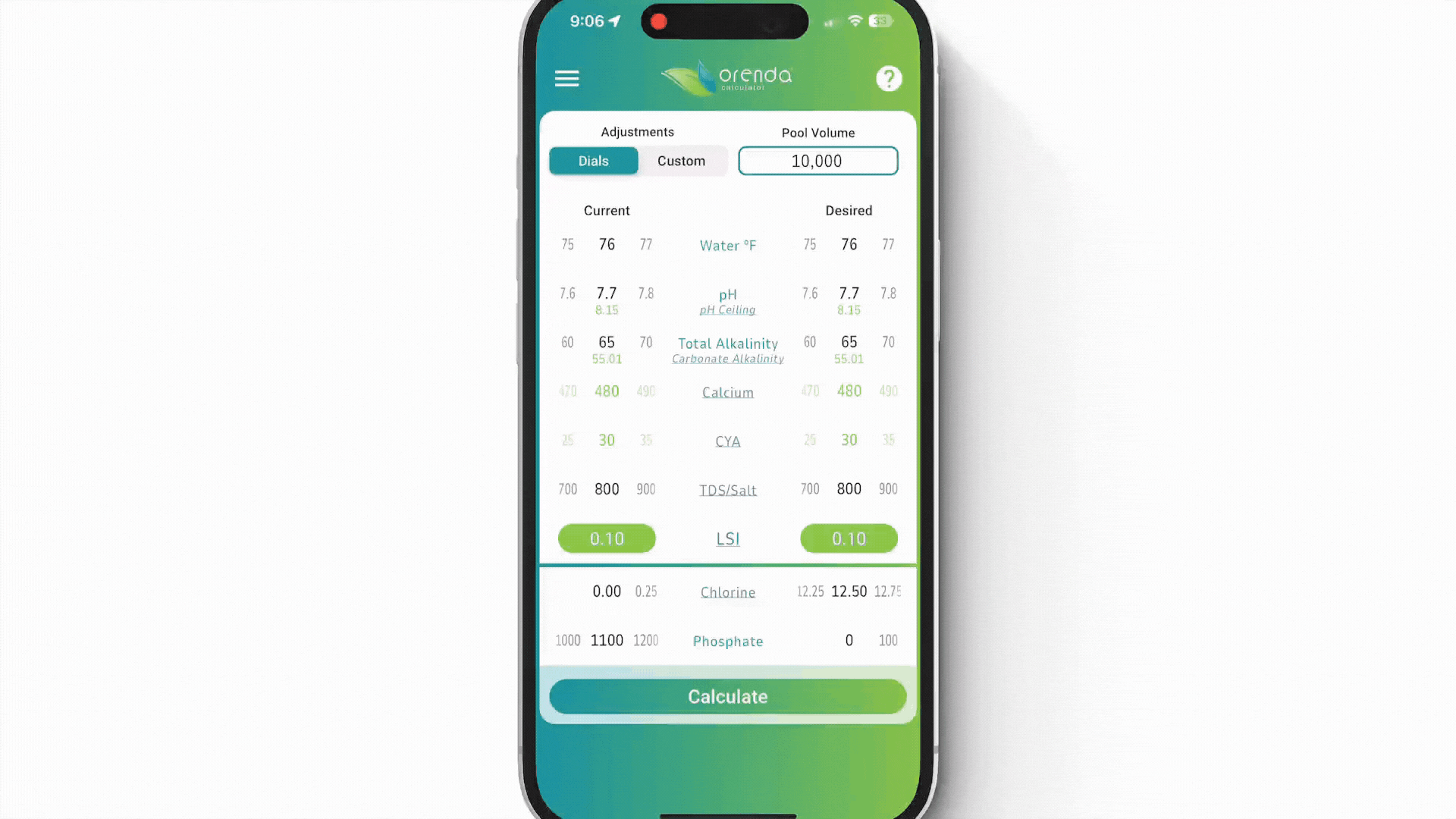Select the middle TDS/Salt value 800 dial
The image size is (1456, 819).
click(x=607, y=489)
